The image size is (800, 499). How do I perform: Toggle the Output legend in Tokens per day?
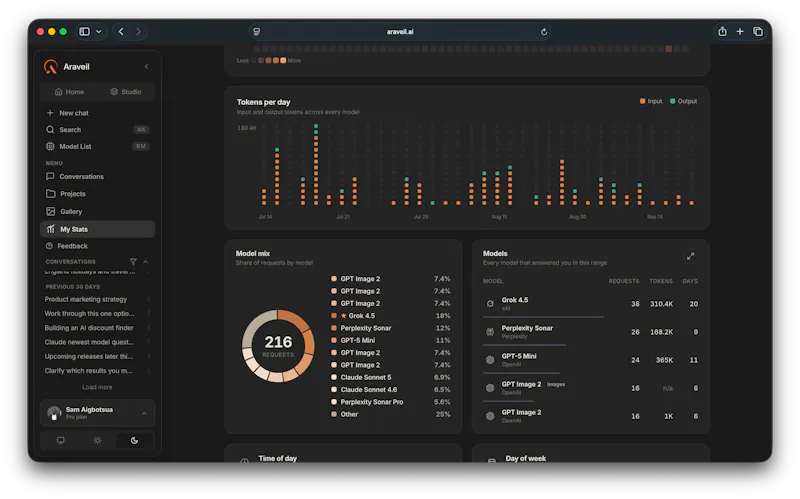coord(684,101)
